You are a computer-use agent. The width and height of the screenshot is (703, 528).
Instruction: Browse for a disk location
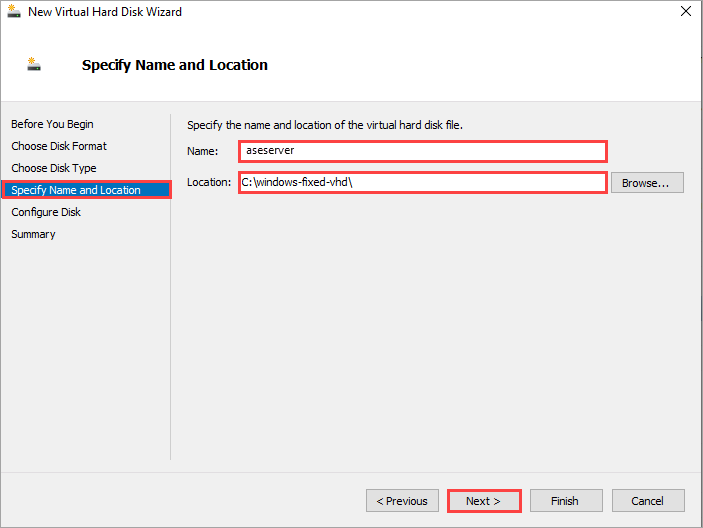(647, 183)
